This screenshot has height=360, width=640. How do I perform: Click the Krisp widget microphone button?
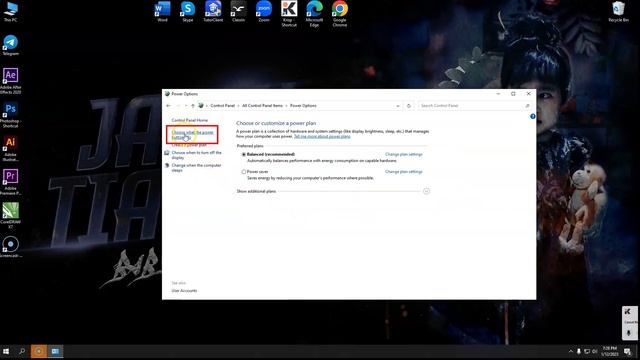coord(629,333)
